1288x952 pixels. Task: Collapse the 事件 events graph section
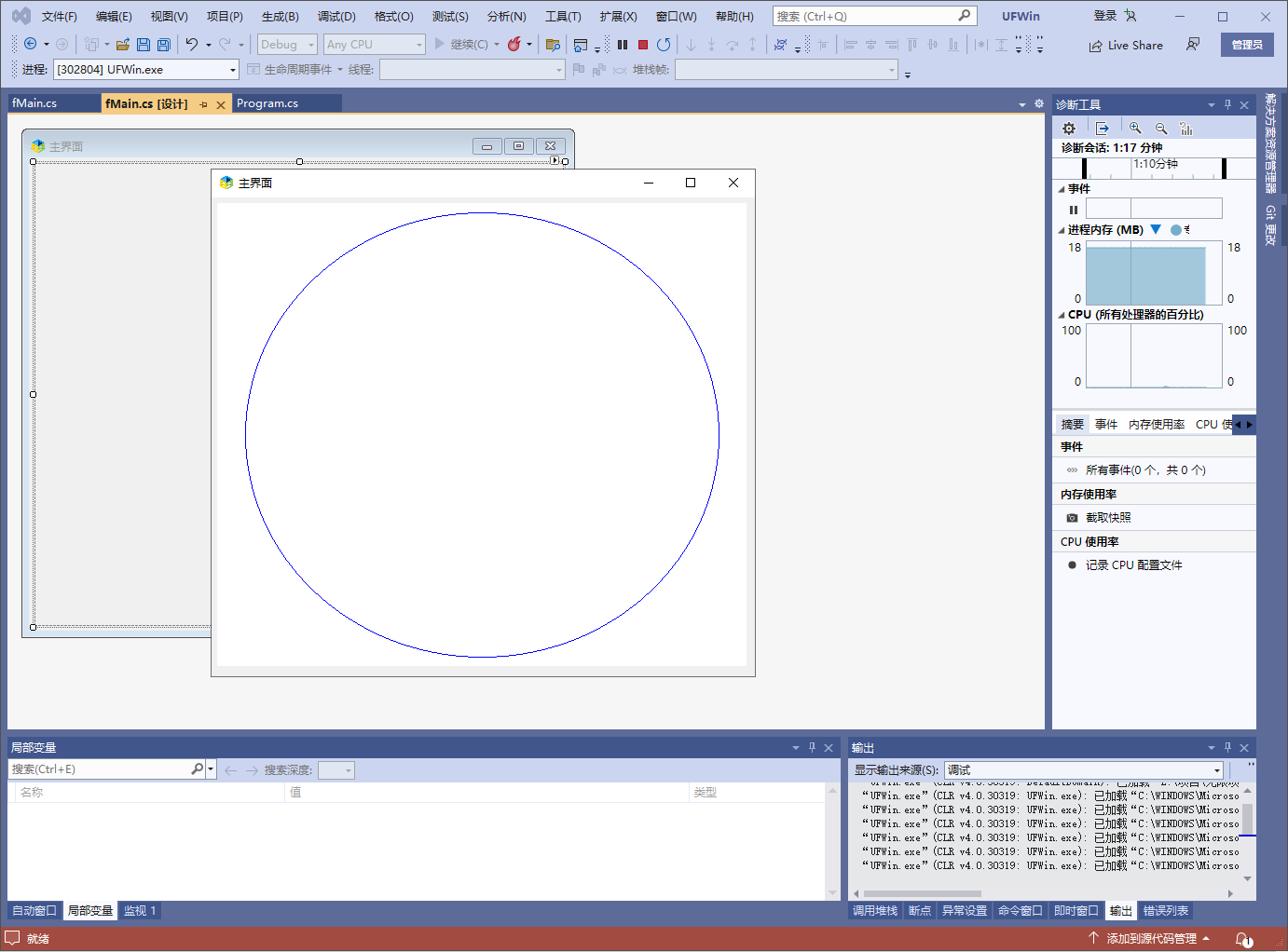pos(1062,189)
